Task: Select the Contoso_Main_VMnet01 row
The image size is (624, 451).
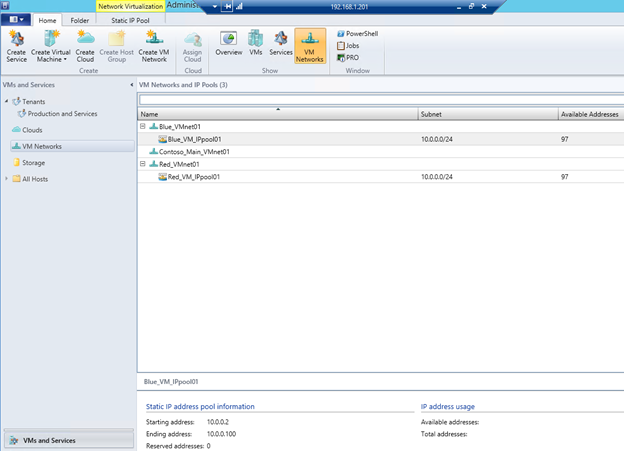Action: coord(380,152)
